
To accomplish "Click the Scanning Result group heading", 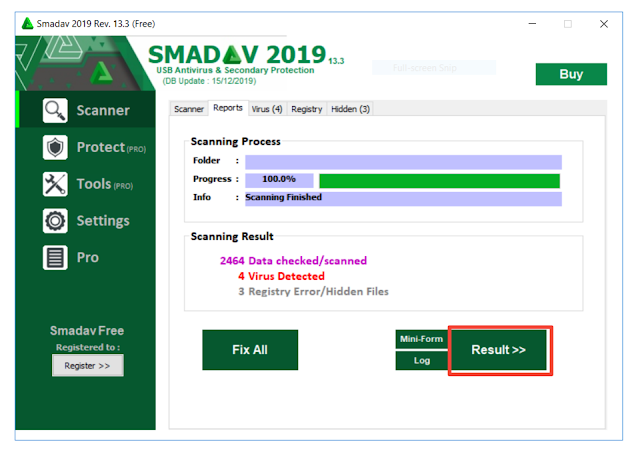I will tap(232, 236).
